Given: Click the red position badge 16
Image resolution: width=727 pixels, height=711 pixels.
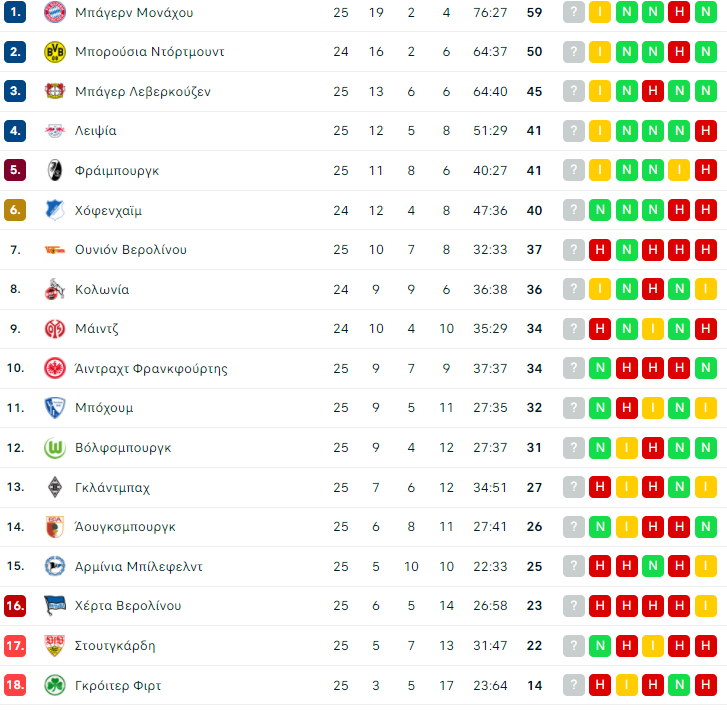Looking at the screenshot, I should click(15, 606).
